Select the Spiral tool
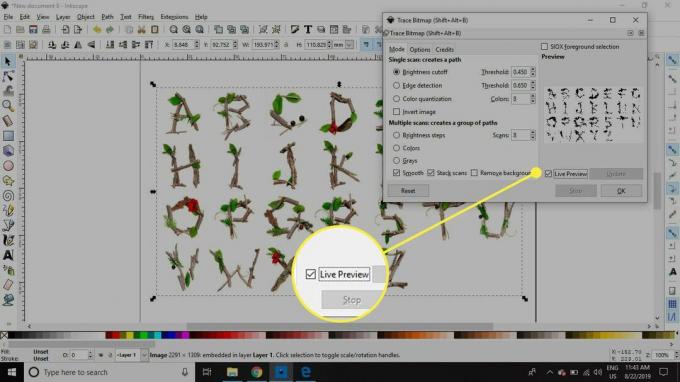This screenshot has width=680, height=382. pyautogui.click(x=8, y=196)
